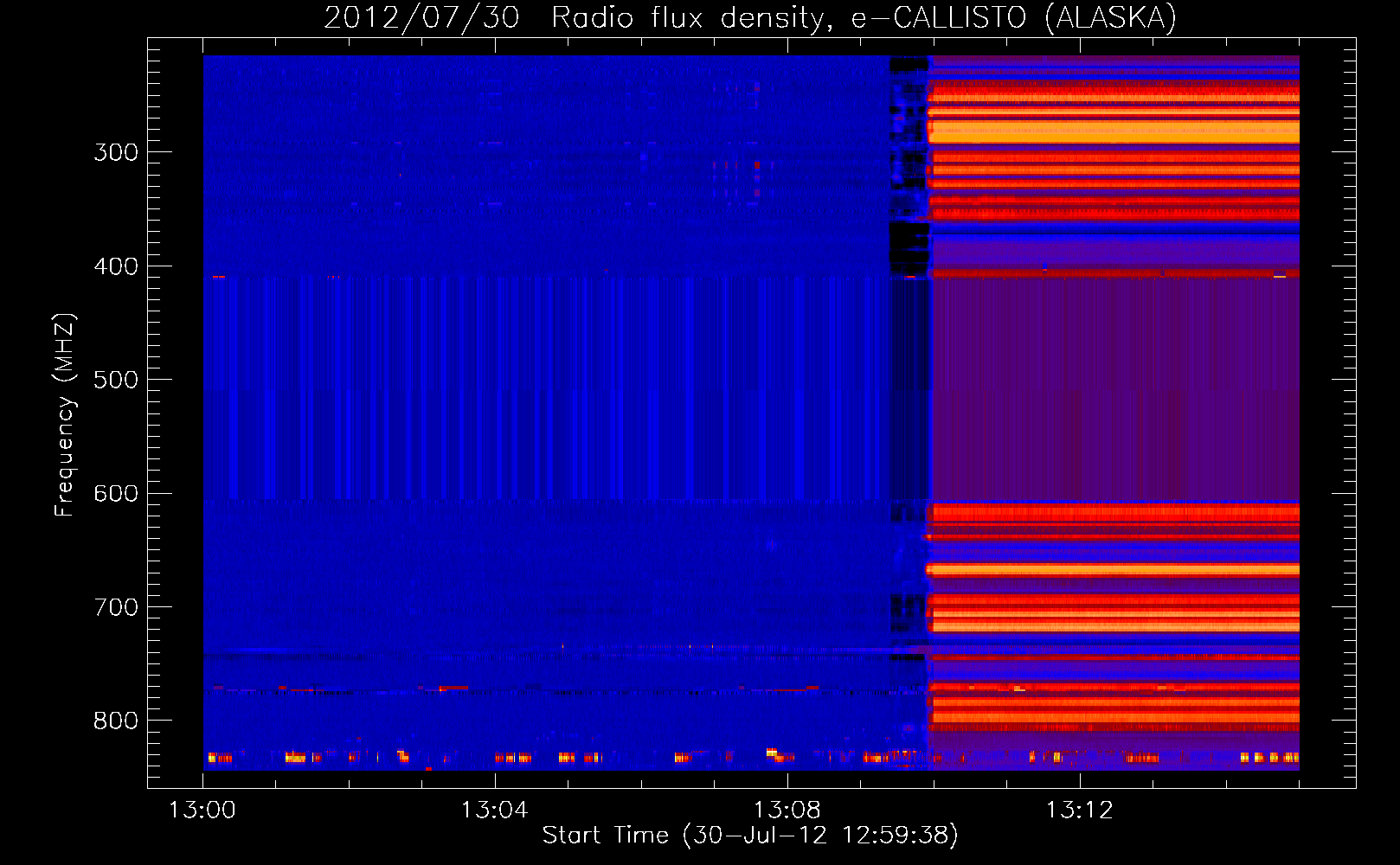Click the plot title '2012/07/30 Radio flux density, e-CALLISTO (ALASKA)'

[750, 17]
